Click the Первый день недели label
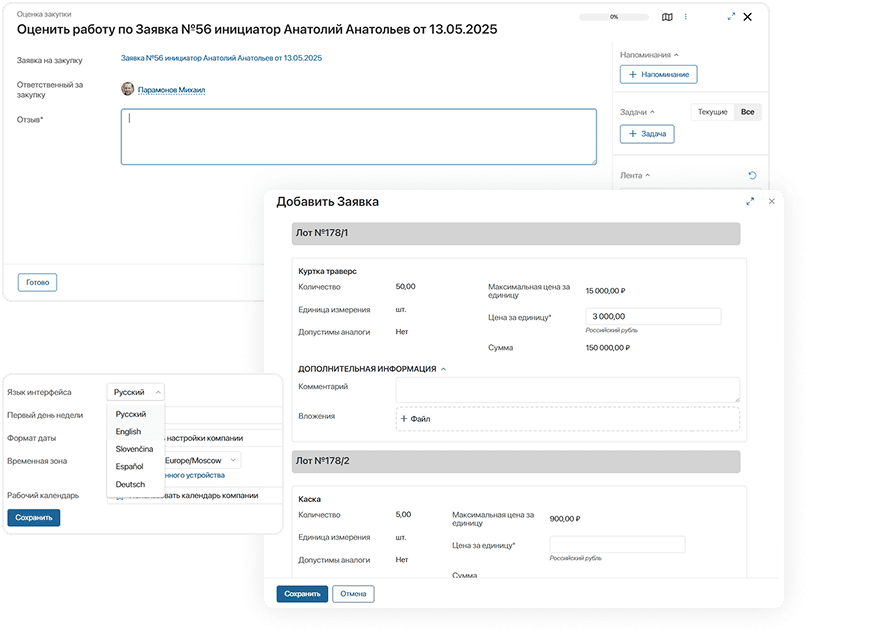The height and width of the screenshot is (640, 880). [x=45, y=415]
